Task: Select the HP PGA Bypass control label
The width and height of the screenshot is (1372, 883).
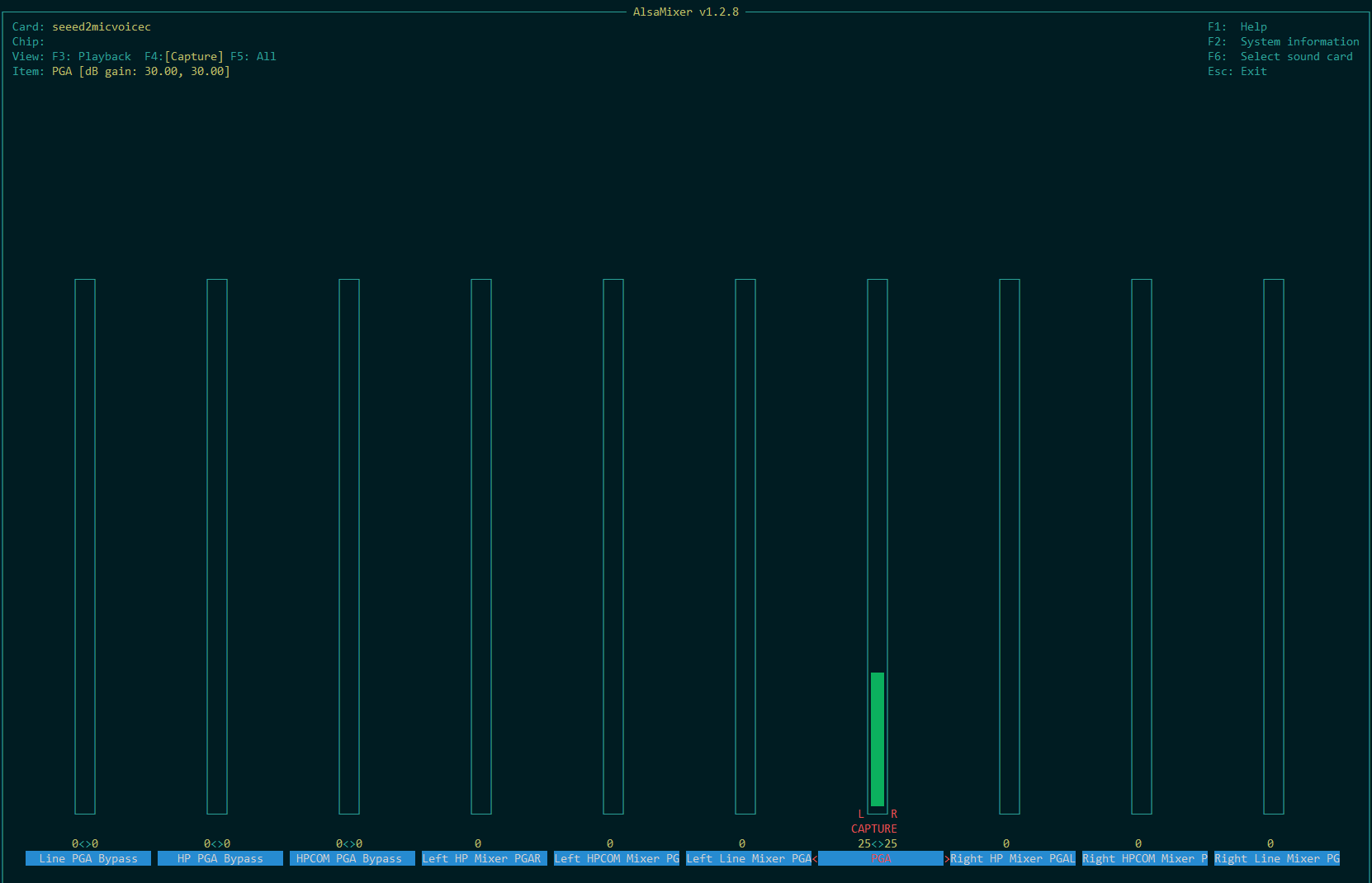Action: click(220, 858)
